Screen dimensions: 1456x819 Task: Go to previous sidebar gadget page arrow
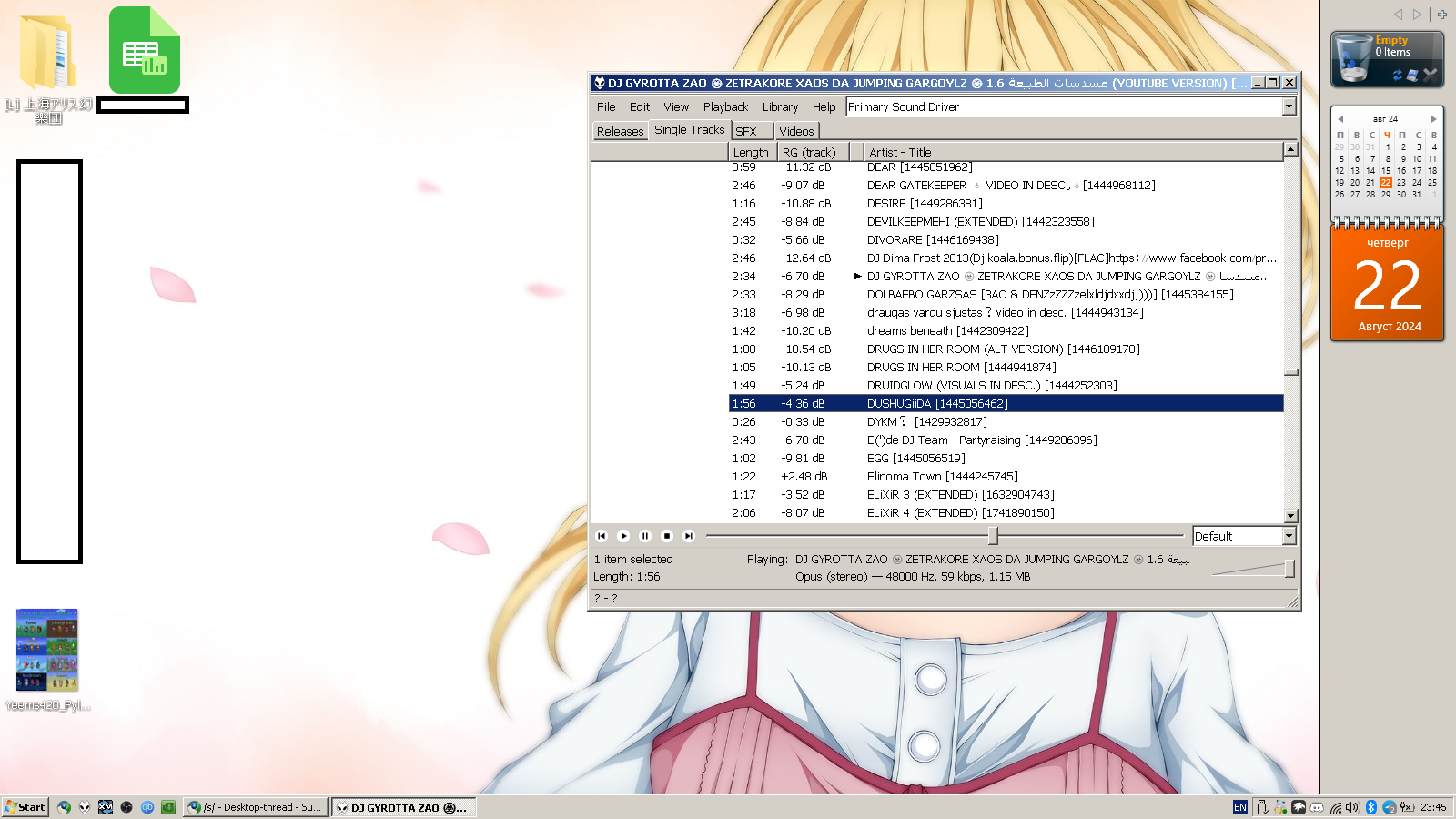(x=1398, y=14)
